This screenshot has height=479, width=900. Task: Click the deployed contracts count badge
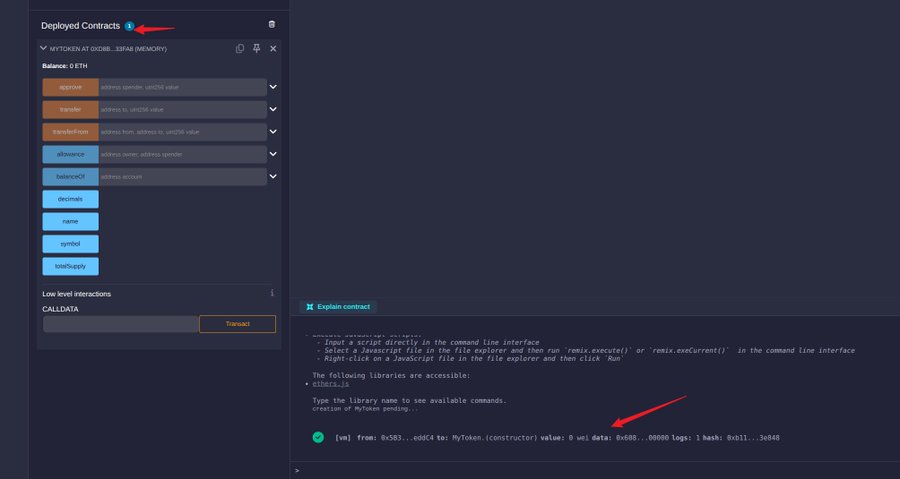pyautogui.click(x=130, y=26)
